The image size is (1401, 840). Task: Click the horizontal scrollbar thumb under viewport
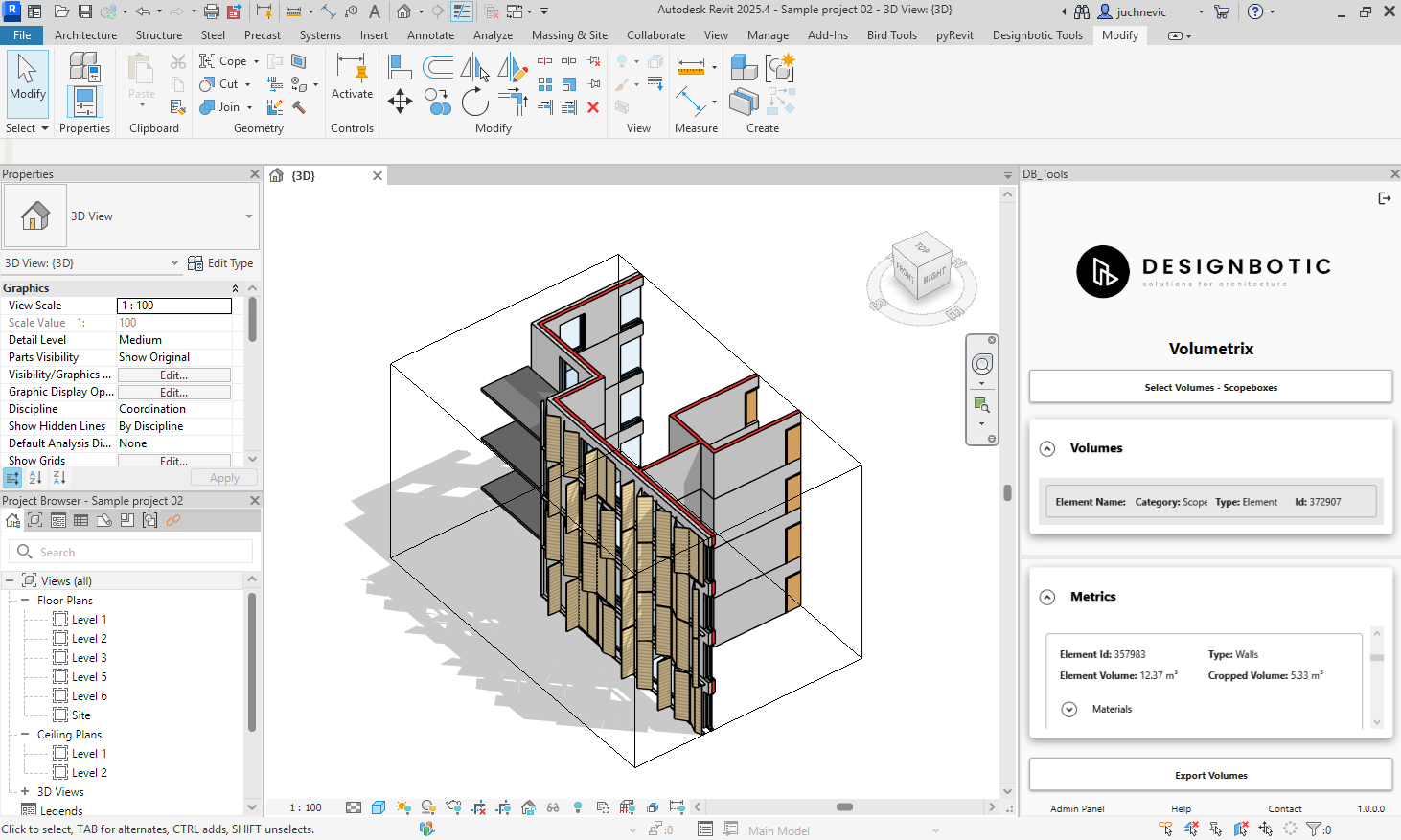844,807
